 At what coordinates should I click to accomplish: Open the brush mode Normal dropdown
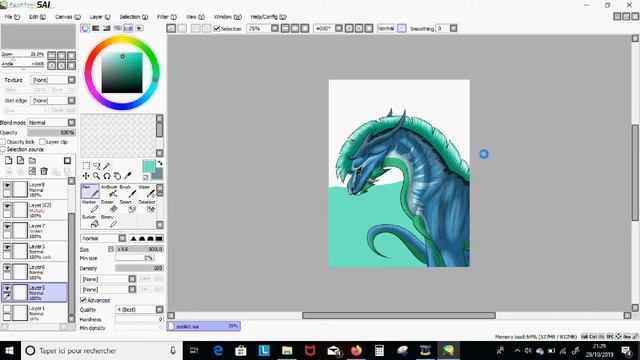coord(103,238)
